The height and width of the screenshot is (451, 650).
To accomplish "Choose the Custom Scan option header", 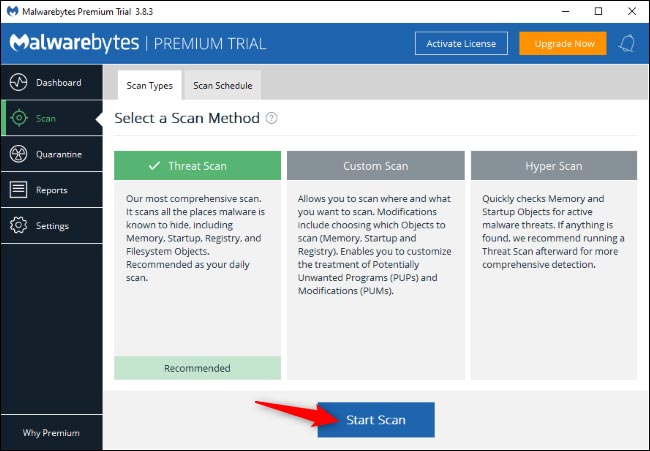I will 376,165.
